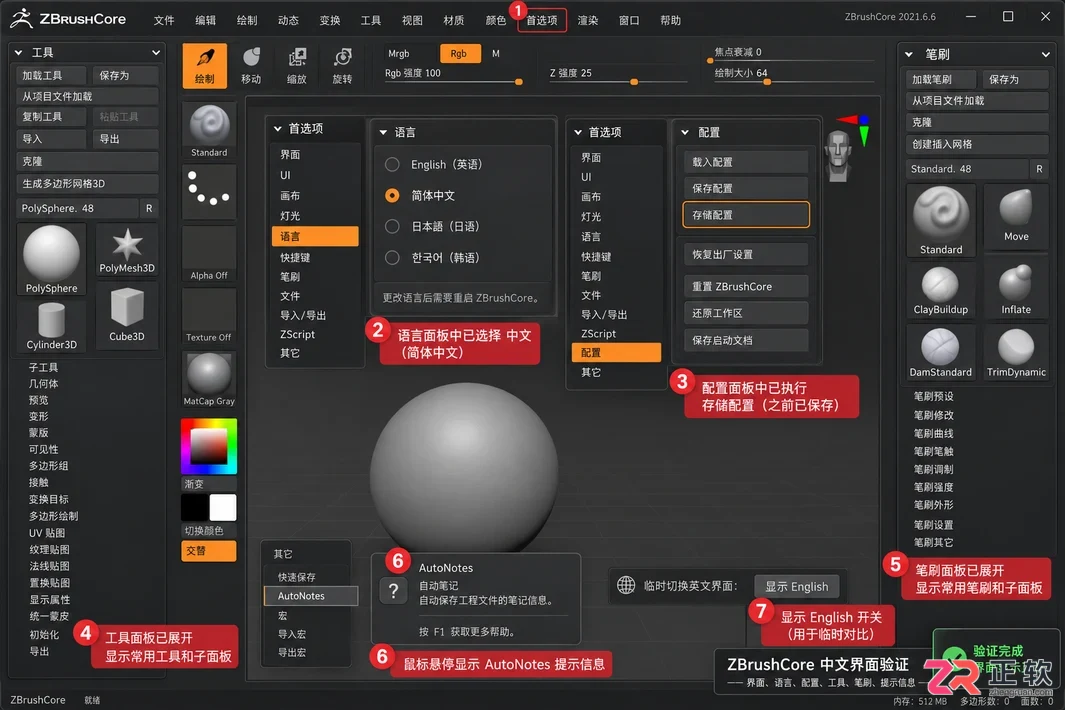Open the Standard brush thumbnail in left shelf

[209, 131]
